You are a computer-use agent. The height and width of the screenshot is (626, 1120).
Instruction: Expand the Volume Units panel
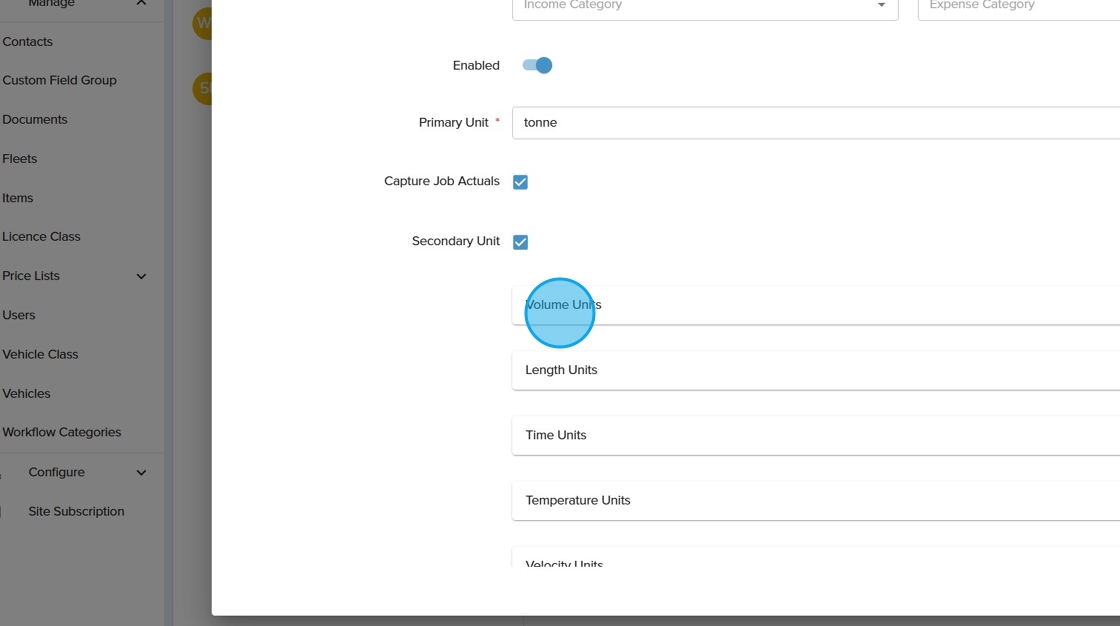point(815,305)
